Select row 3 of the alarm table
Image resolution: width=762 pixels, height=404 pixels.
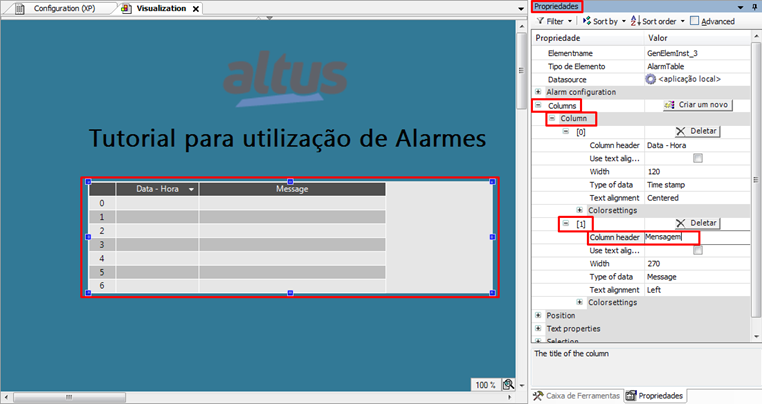[238, 245]
